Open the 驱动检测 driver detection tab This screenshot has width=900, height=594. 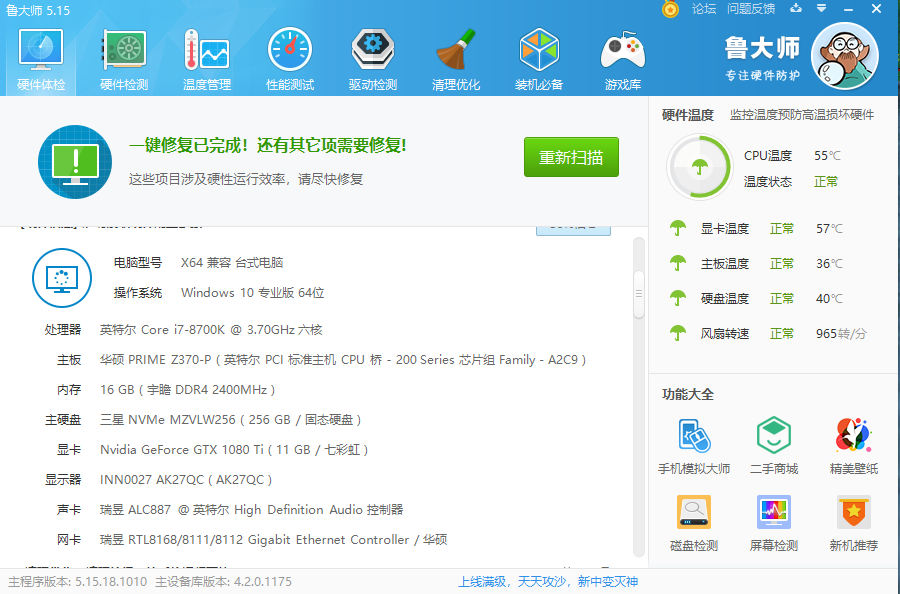click(373, 60)
